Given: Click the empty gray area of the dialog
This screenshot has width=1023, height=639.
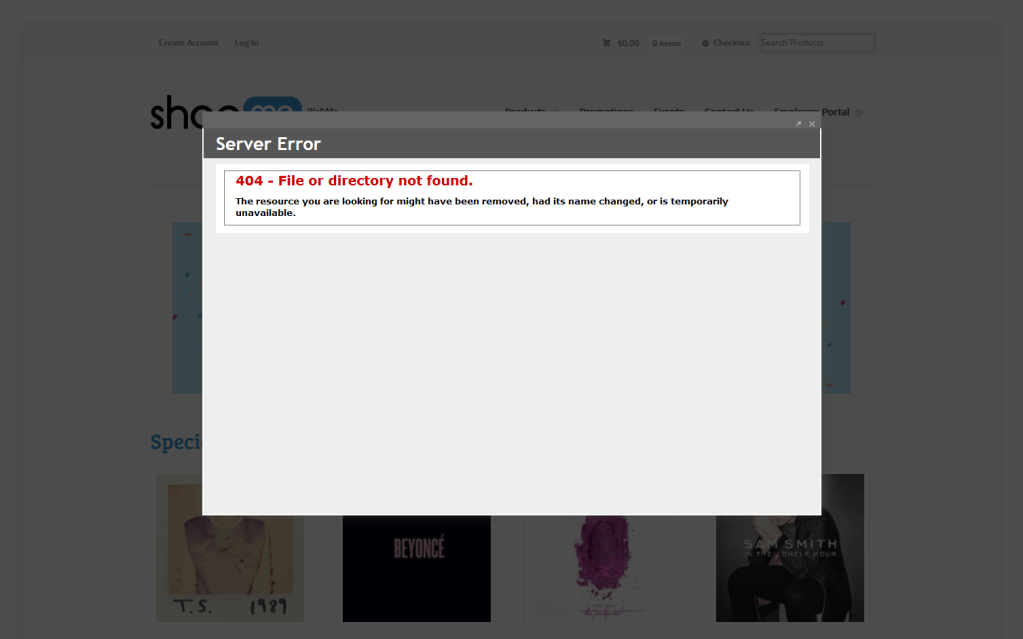Looking at the screenshot, I should (511, 370).
